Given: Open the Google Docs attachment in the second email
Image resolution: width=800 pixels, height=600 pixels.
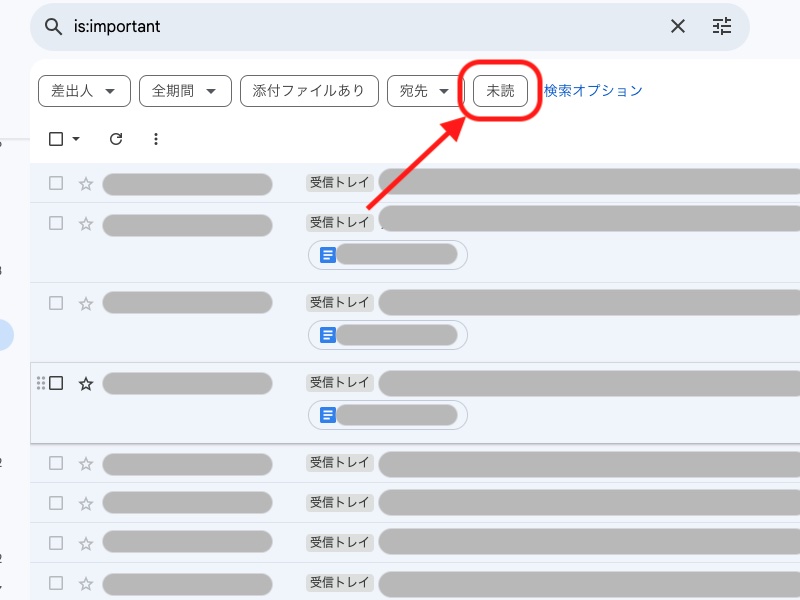Looking at the screenshot, I should click(388, 255).
